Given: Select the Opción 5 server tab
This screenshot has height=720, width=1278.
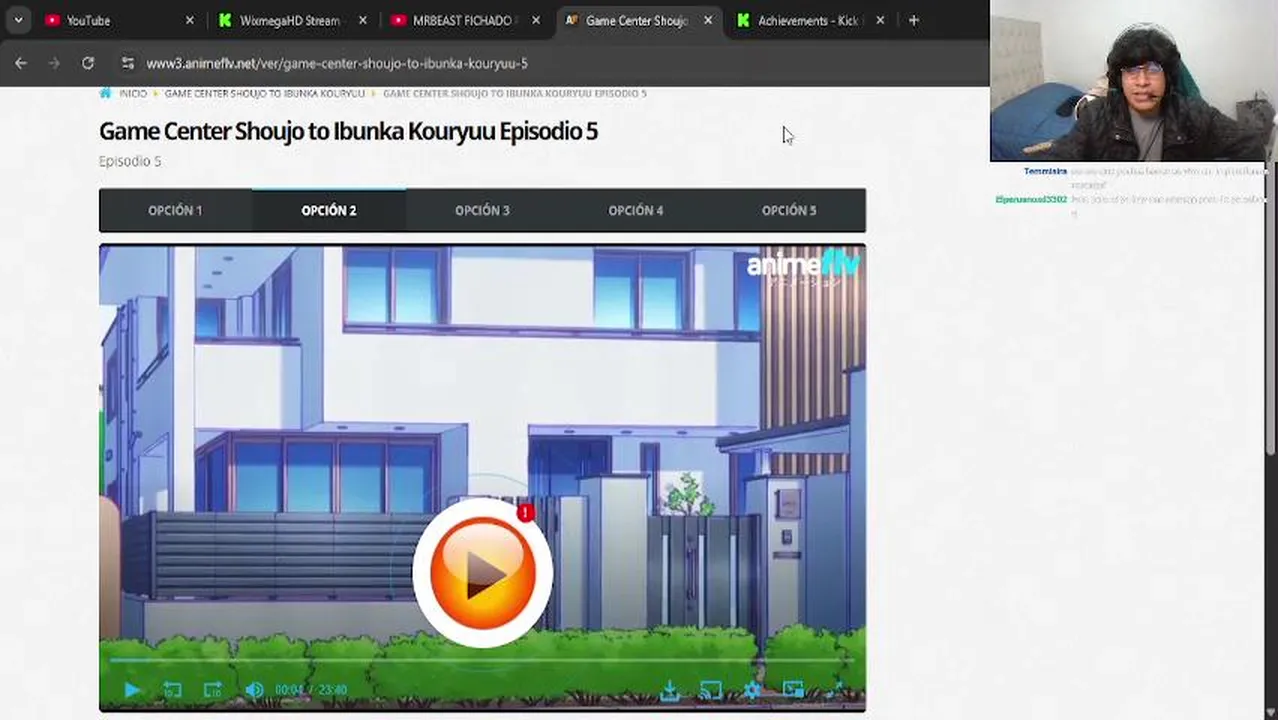Looking at the screenshot, I should coord(789,210).
